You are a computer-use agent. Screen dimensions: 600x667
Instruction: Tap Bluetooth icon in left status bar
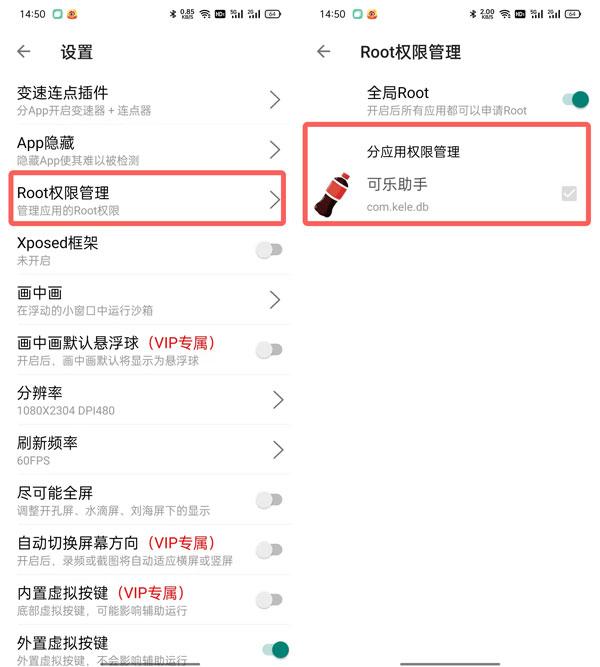click(x=173, y=14)
